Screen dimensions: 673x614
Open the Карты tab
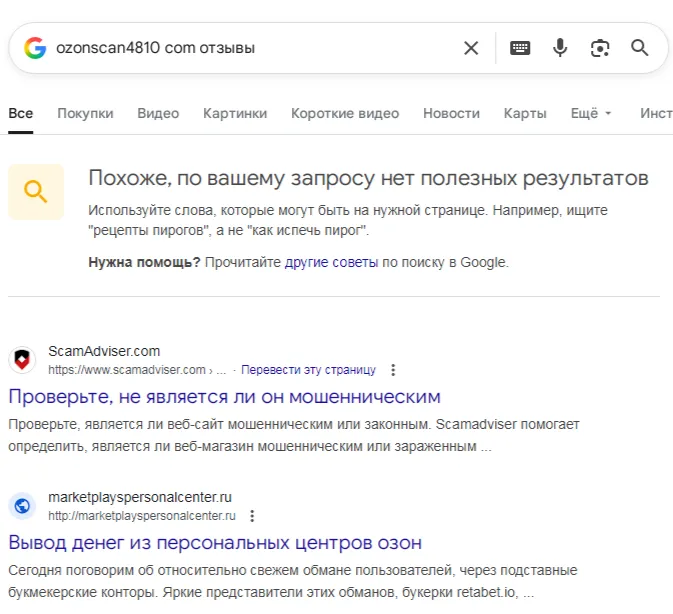tap(525, 113)
